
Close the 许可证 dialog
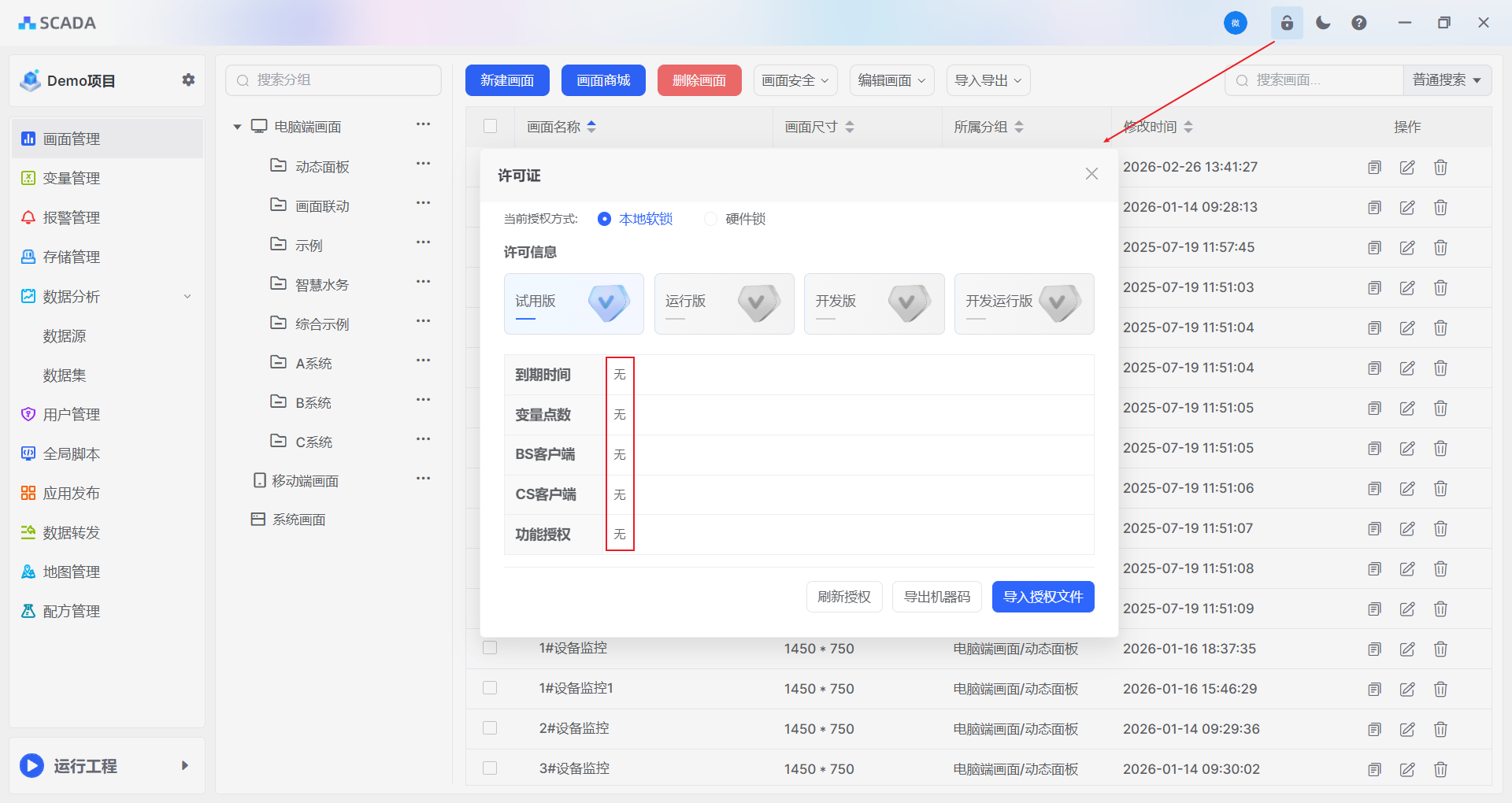tap(1091, 174)
